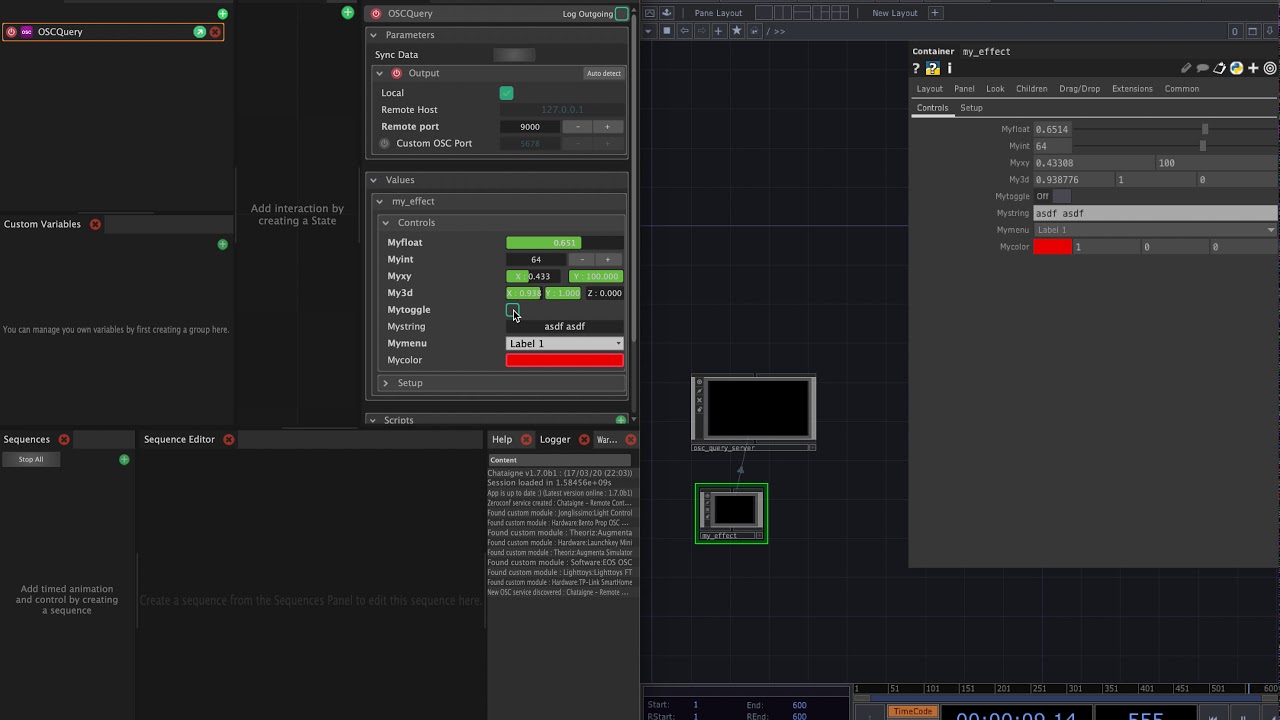Switch to the Help tab
Viewport: 1280px width, 720px height.
click(502, 439)
